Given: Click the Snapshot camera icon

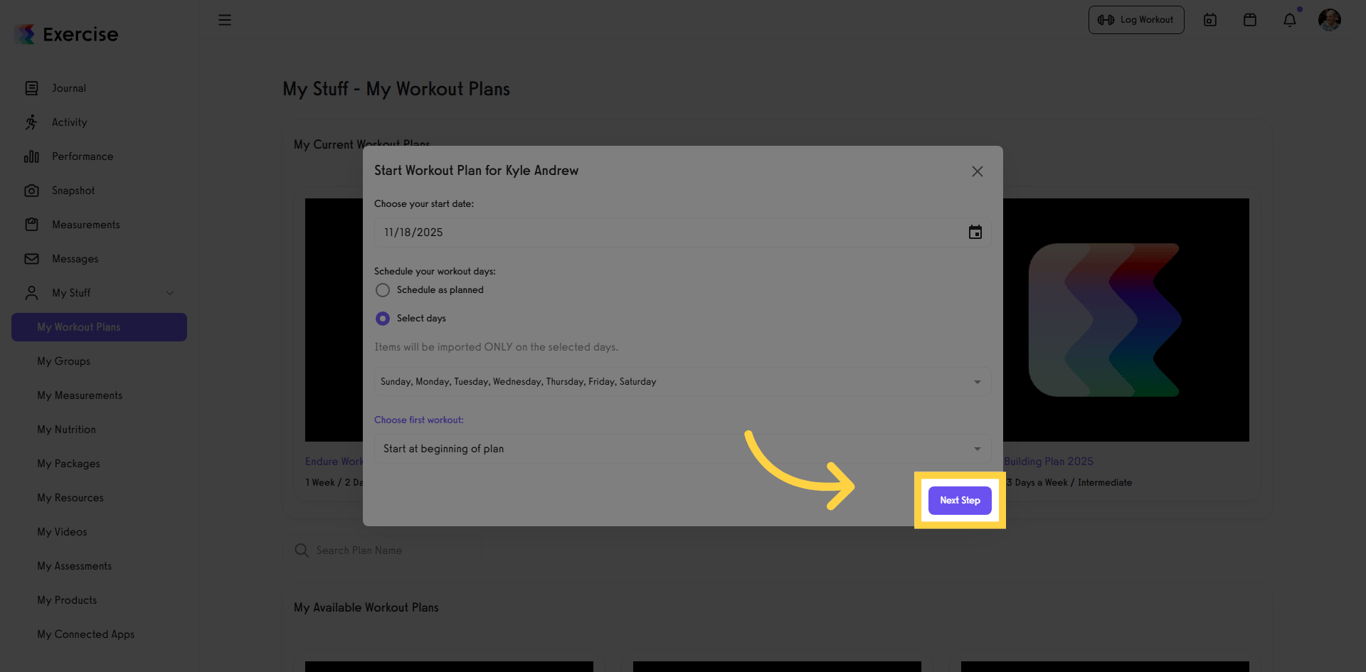Looking at the screenshot, I should [x=32, y=190].
